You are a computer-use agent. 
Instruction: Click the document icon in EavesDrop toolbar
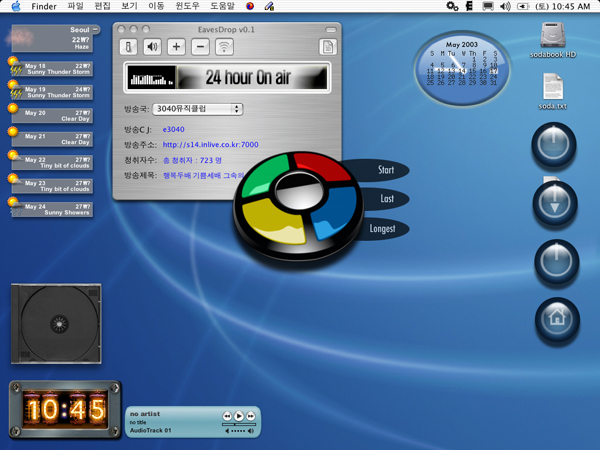pos(327,47)
